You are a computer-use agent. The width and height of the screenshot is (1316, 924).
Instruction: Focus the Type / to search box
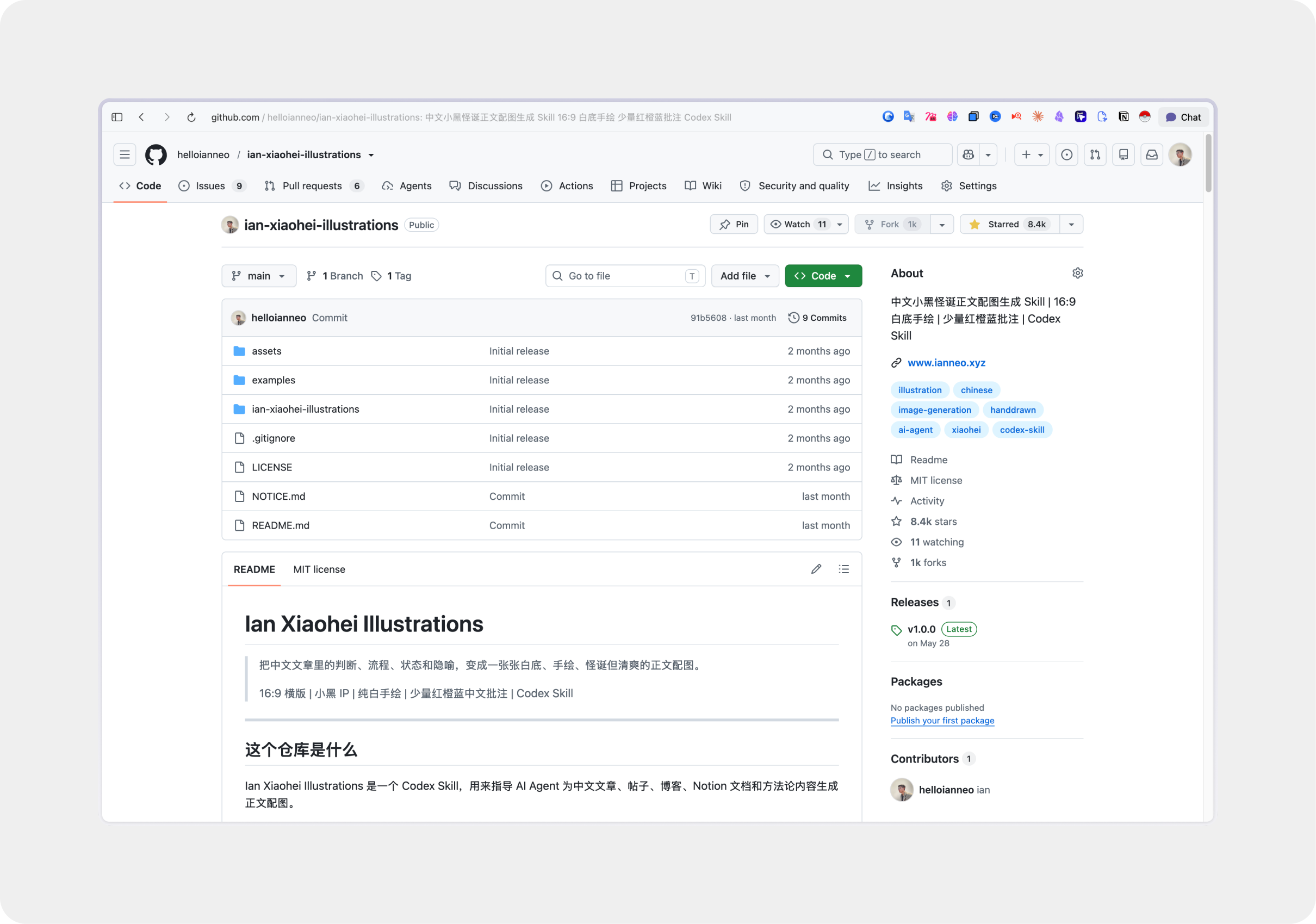[882, 155]
